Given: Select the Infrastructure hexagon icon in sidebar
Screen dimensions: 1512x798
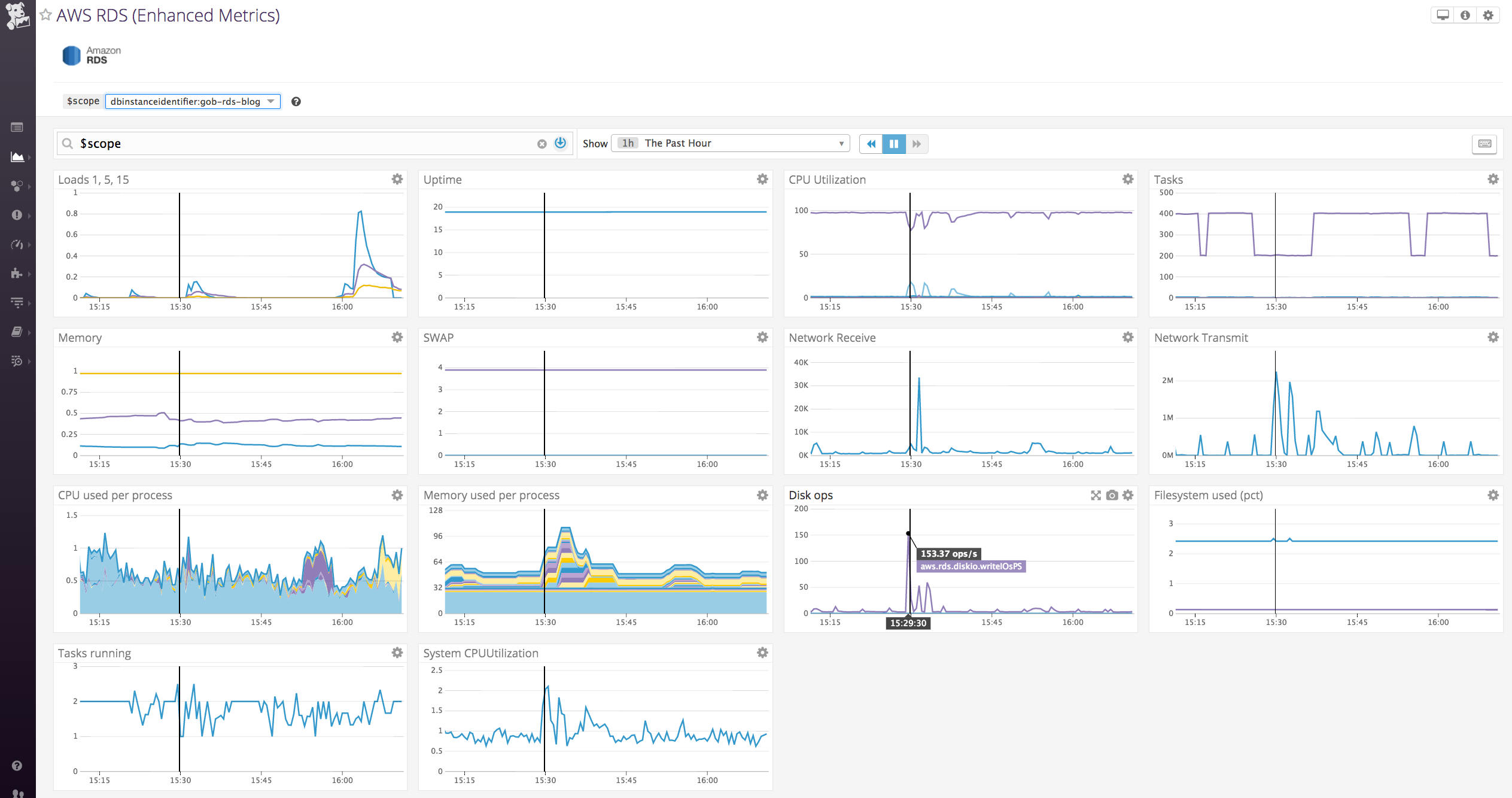Looking at the screenshot, I should 17,186.
